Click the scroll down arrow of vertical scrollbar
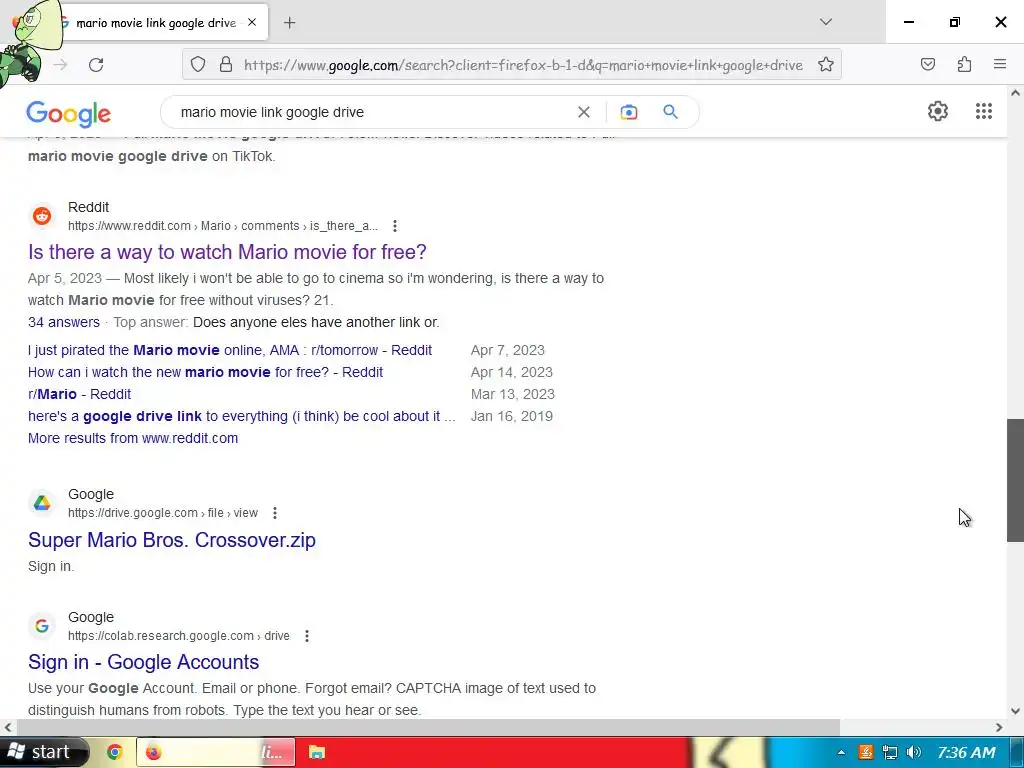Viewport: 1024px width, 768px height. [1015, 711]
